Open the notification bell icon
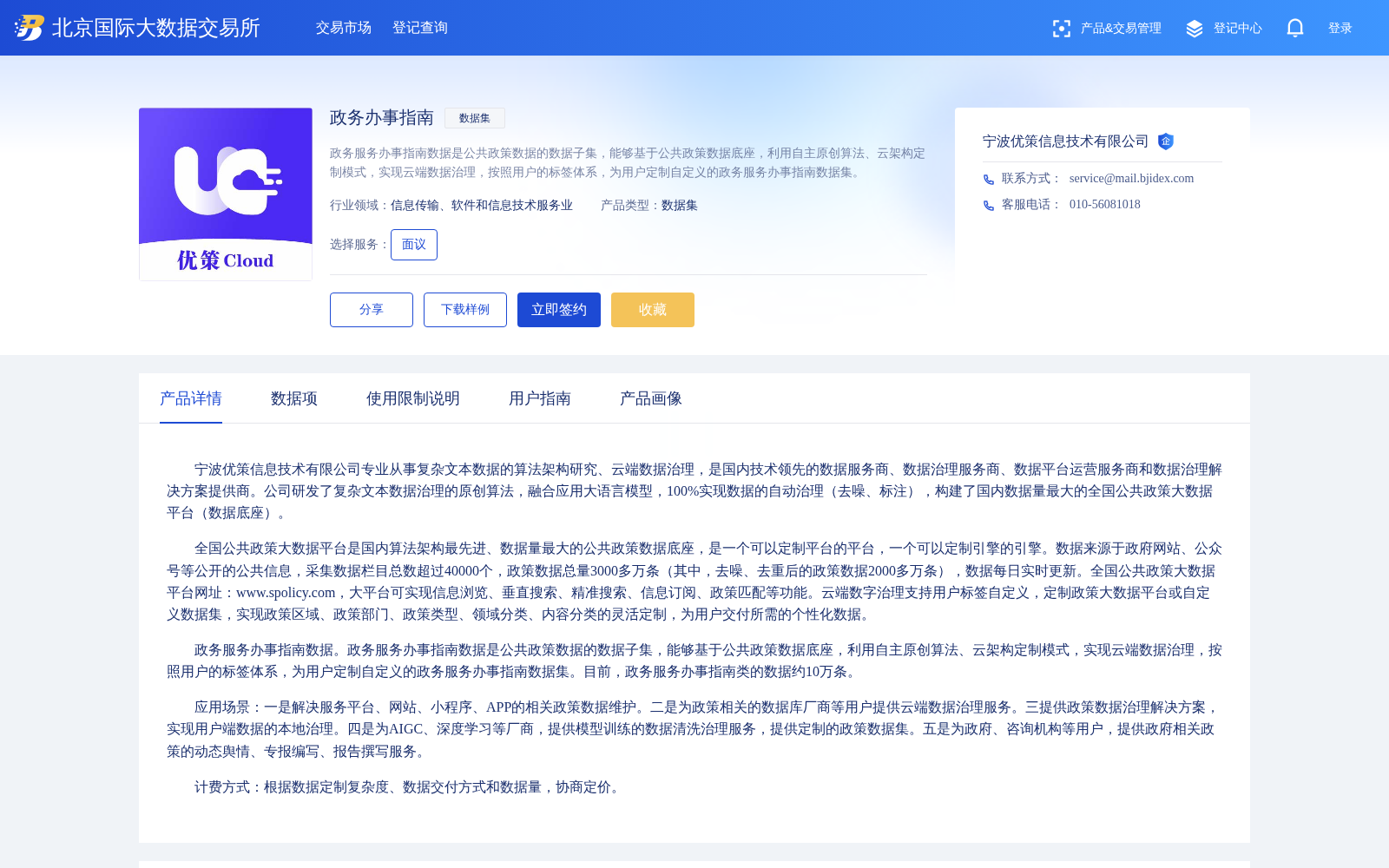 1294,28
